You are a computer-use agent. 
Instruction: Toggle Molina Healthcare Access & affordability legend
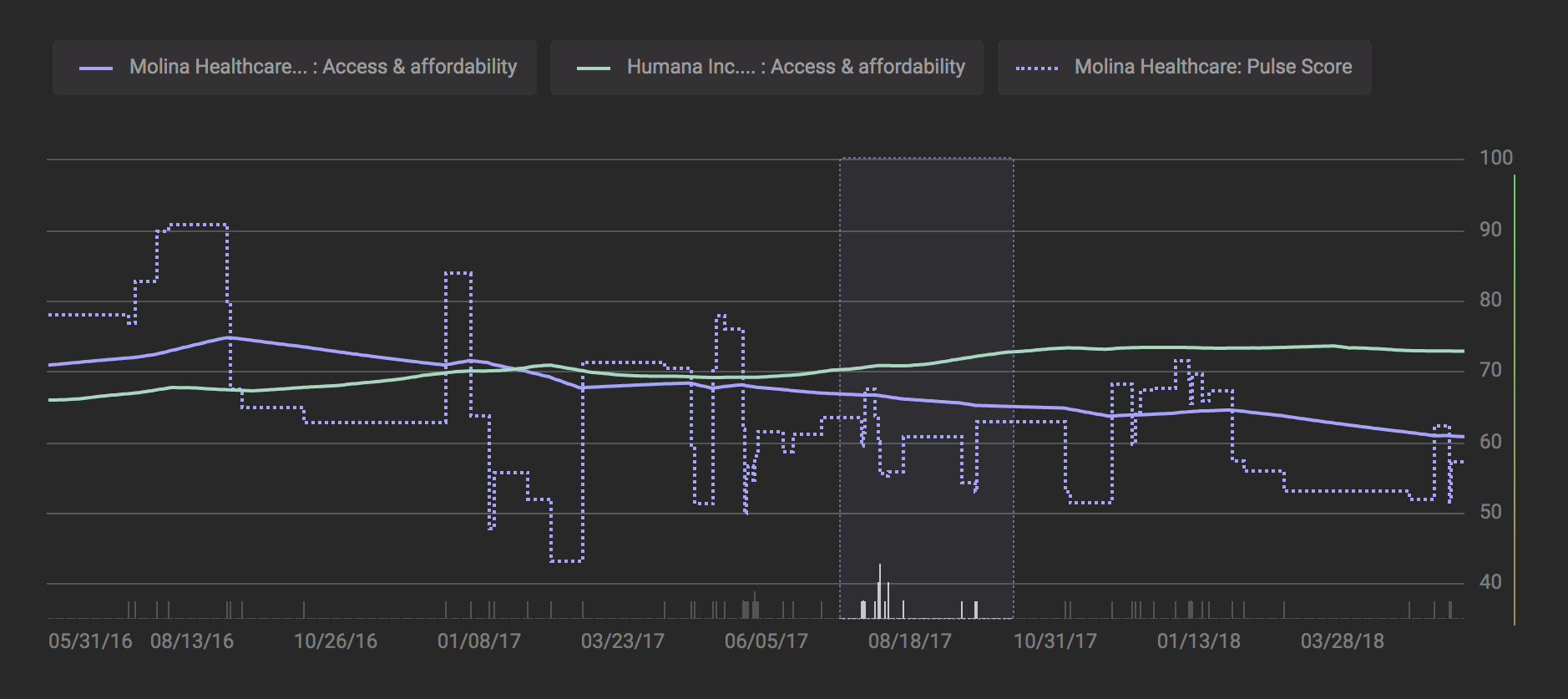coord(295,68)
